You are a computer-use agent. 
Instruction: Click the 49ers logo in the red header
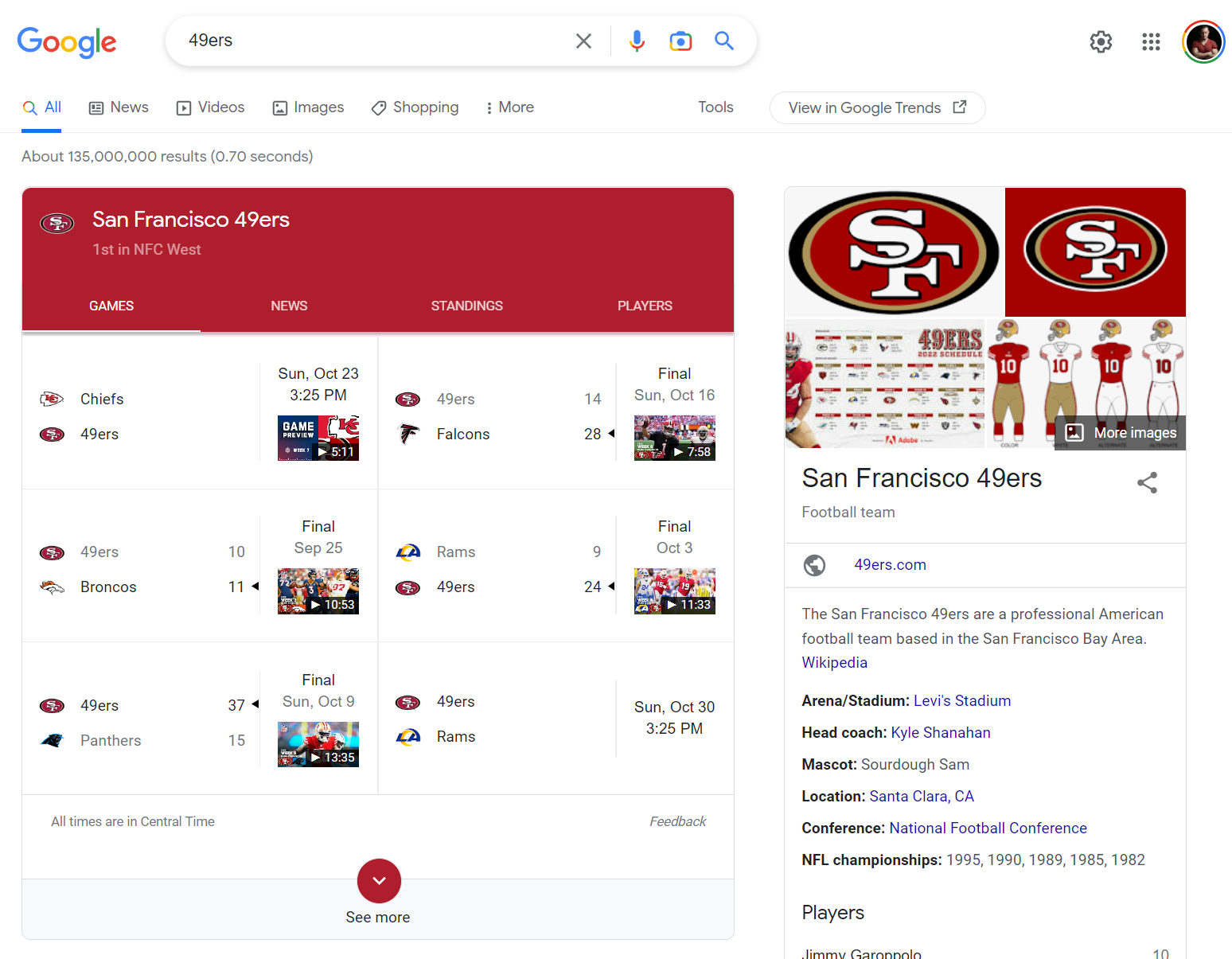[57, 224]
